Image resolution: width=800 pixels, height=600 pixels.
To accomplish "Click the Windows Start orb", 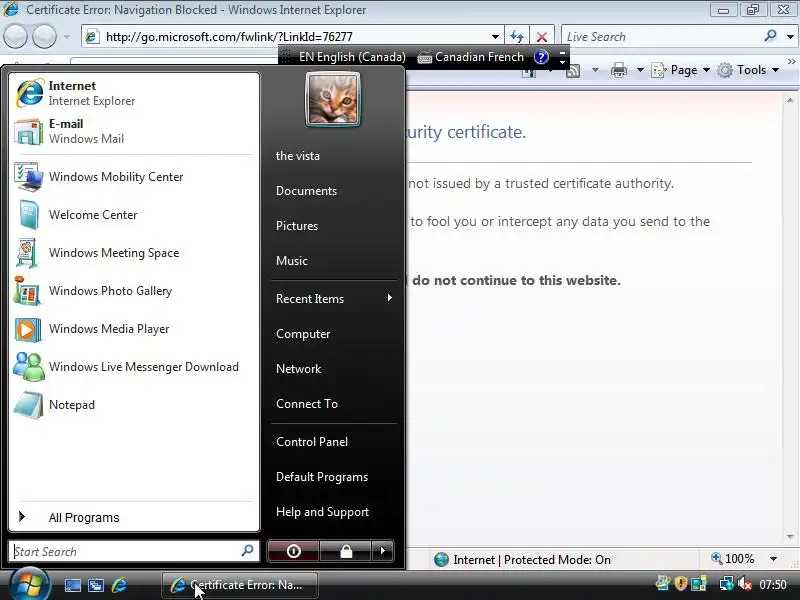I will 29,584.
